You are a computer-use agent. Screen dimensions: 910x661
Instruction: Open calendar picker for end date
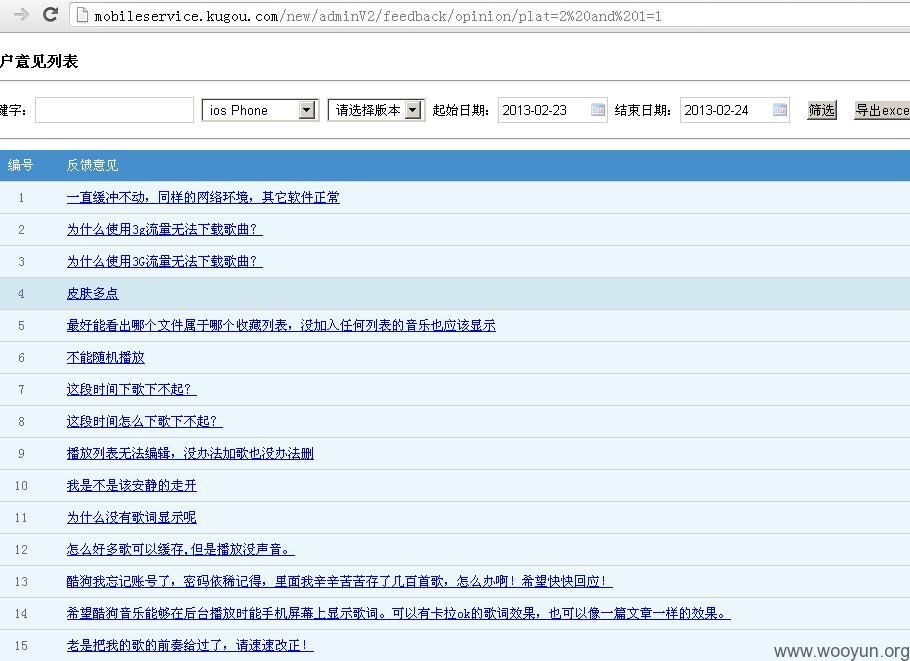click(780, 110)
